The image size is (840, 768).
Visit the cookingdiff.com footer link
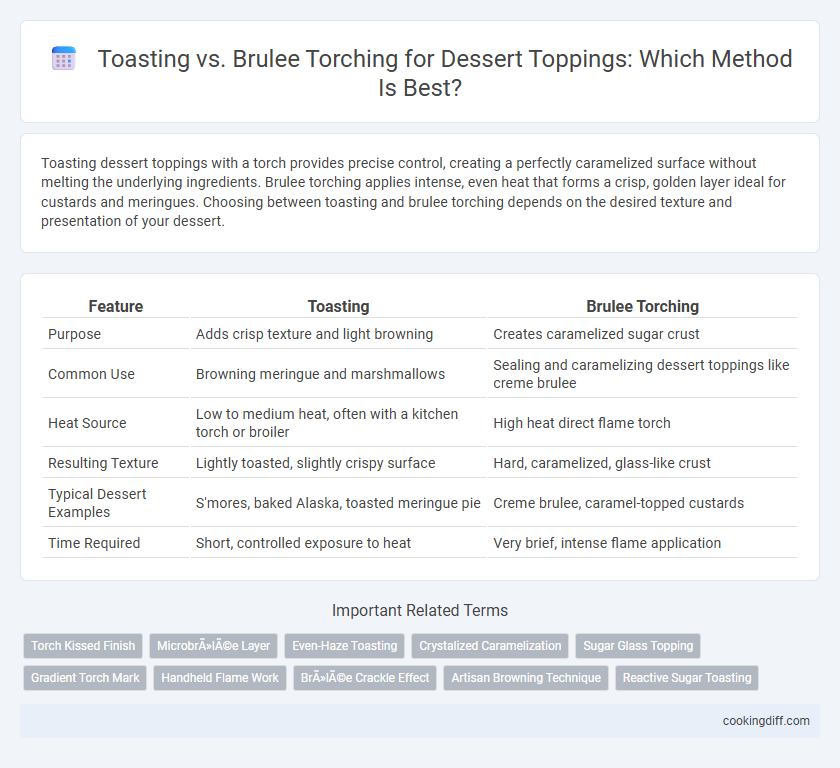(766, 721)
